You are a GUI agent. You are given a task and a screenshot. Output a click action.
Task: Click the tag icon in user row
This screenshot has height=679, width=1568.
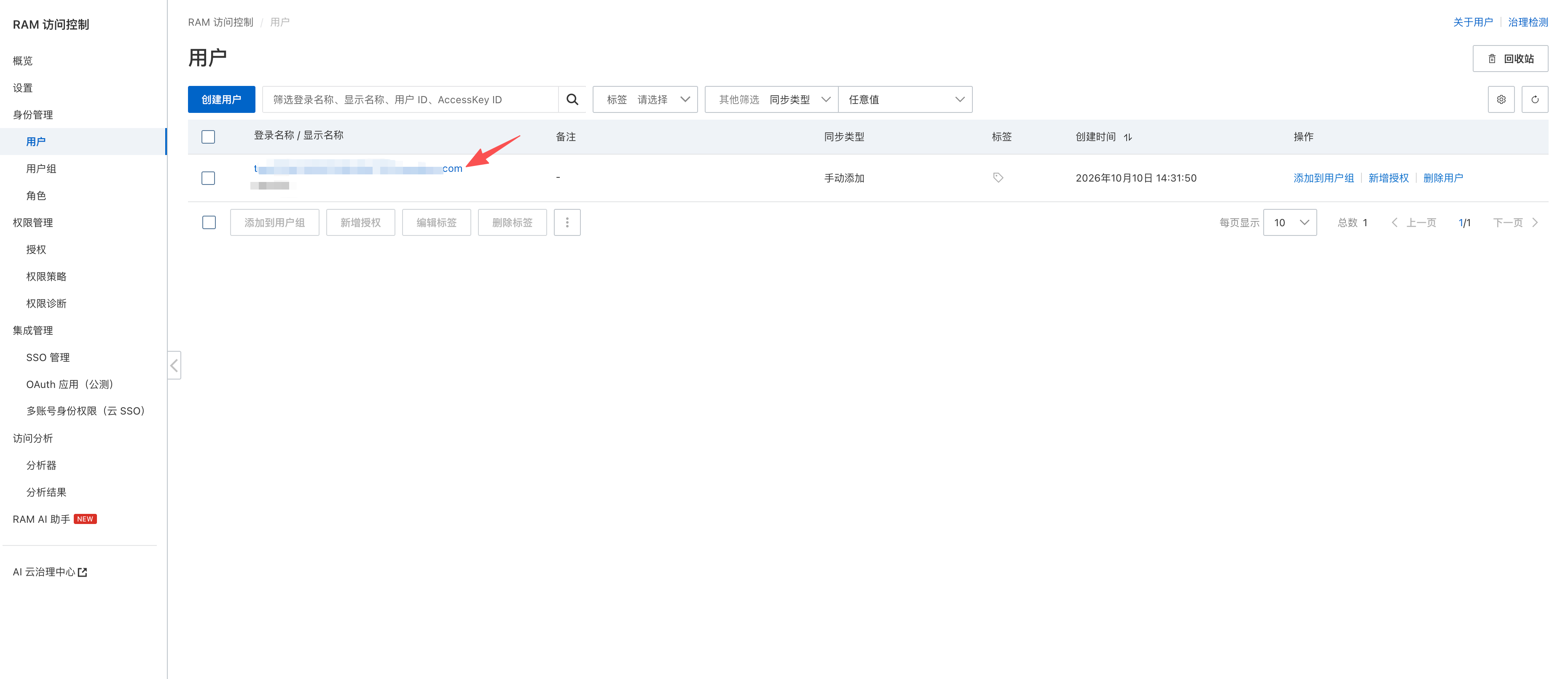coord(998,178)
